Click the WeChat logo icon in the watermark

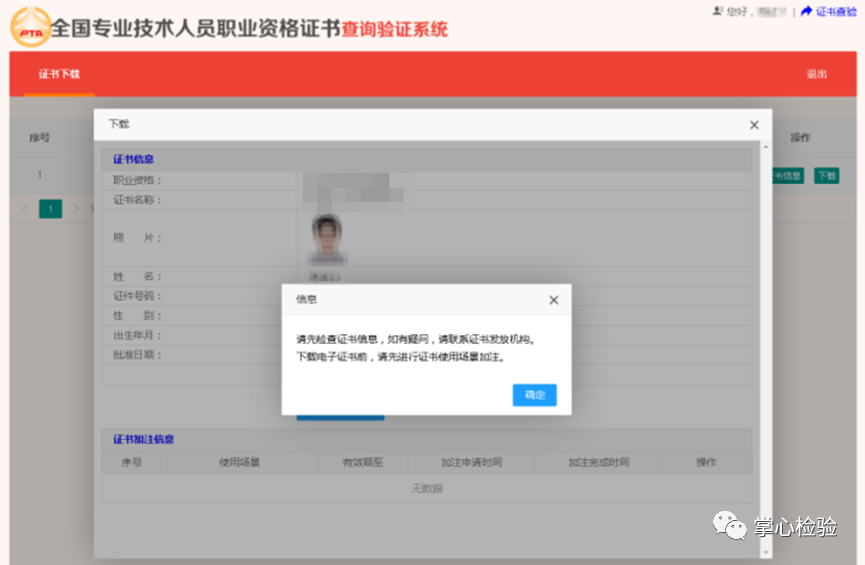pos(728,525)
